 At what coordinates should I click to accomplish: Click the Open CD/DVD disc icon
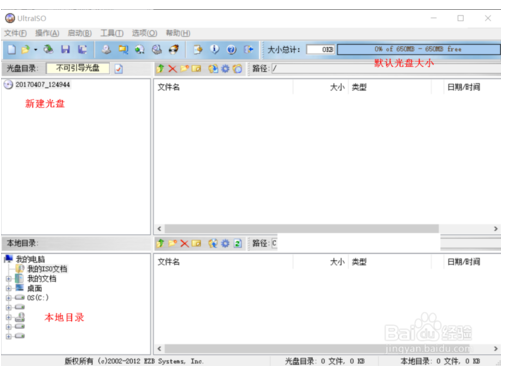click(49, 50)
